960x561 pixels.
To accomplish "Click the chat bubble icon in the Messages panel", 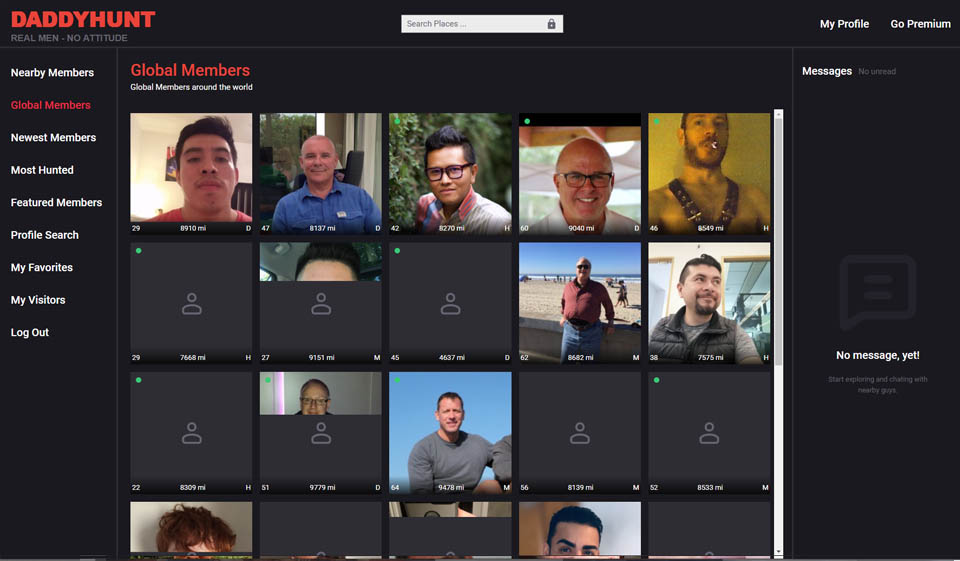I will [x=877, y=292].
